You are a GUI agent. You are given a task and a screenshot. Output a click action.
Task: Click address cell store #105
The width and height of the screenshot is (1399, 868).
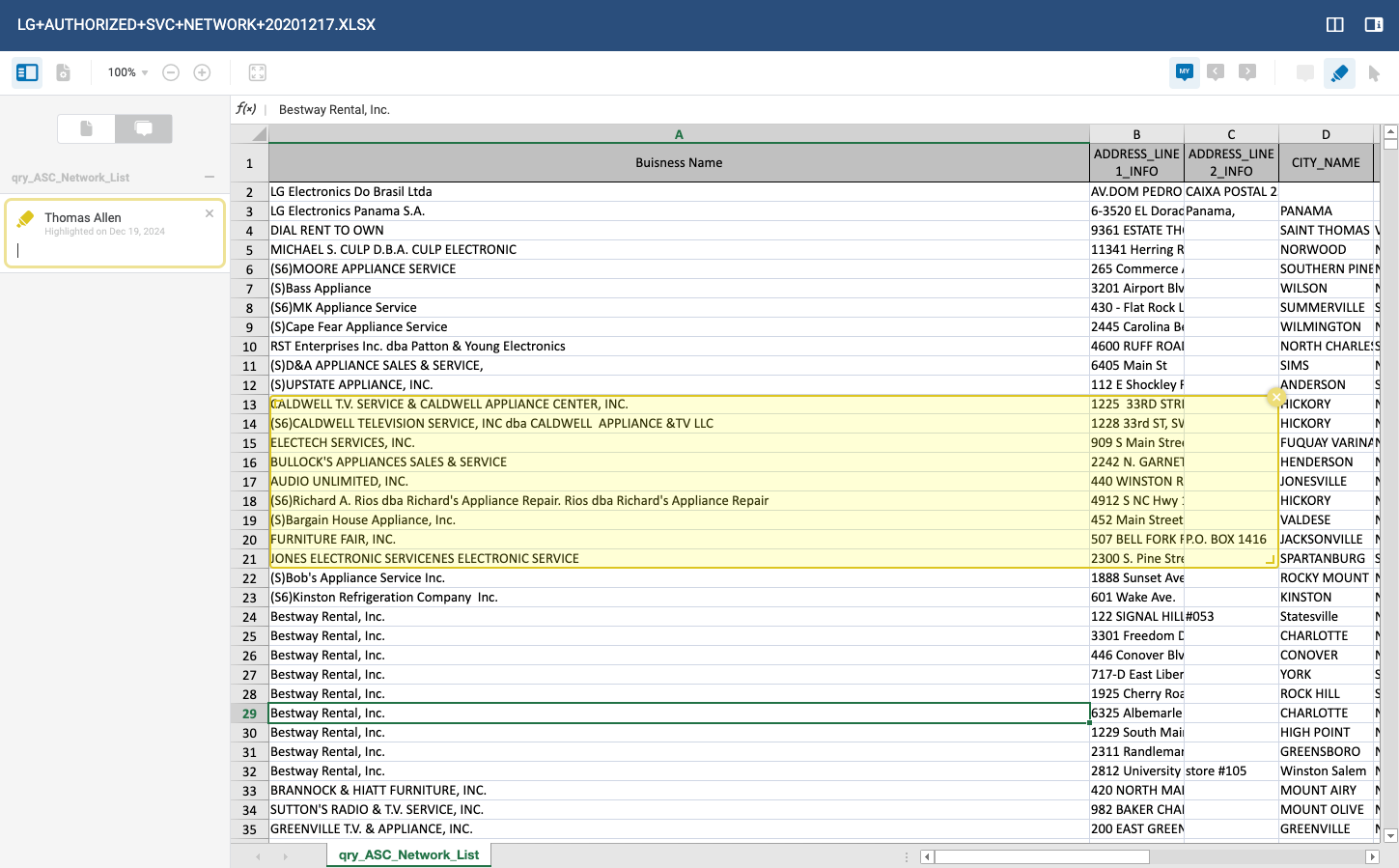tap(1231, 771)
